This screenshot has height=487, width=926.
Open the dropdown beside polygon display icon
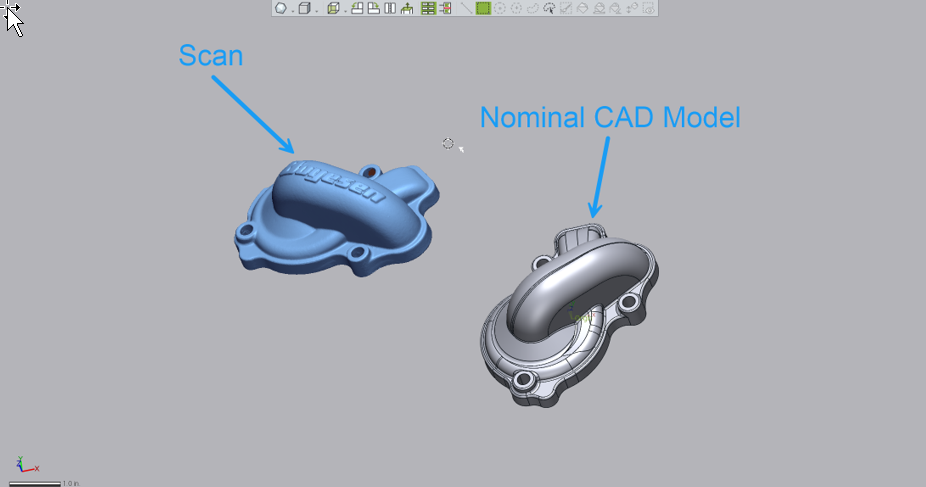(293, 11)
